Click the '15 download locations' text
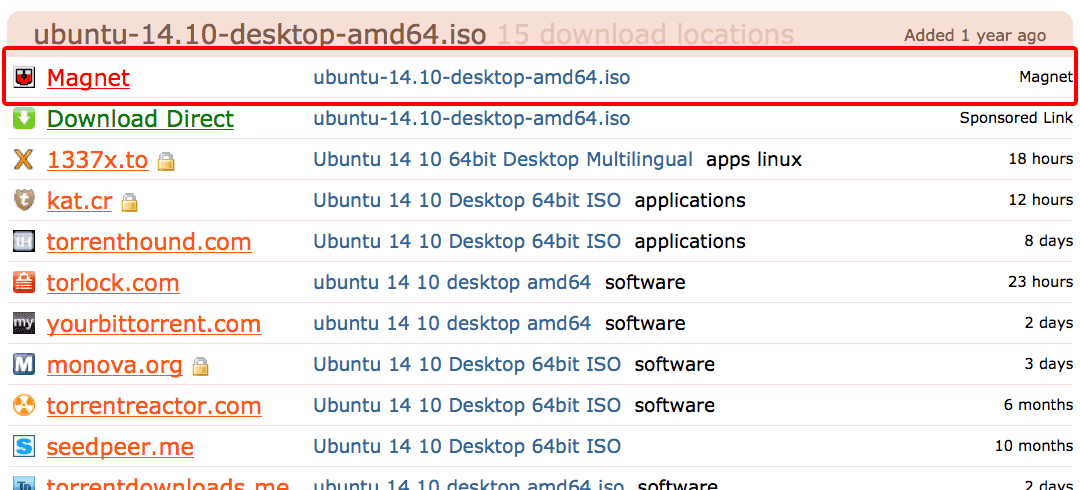1080x490 pixels. tap(645, 34)
